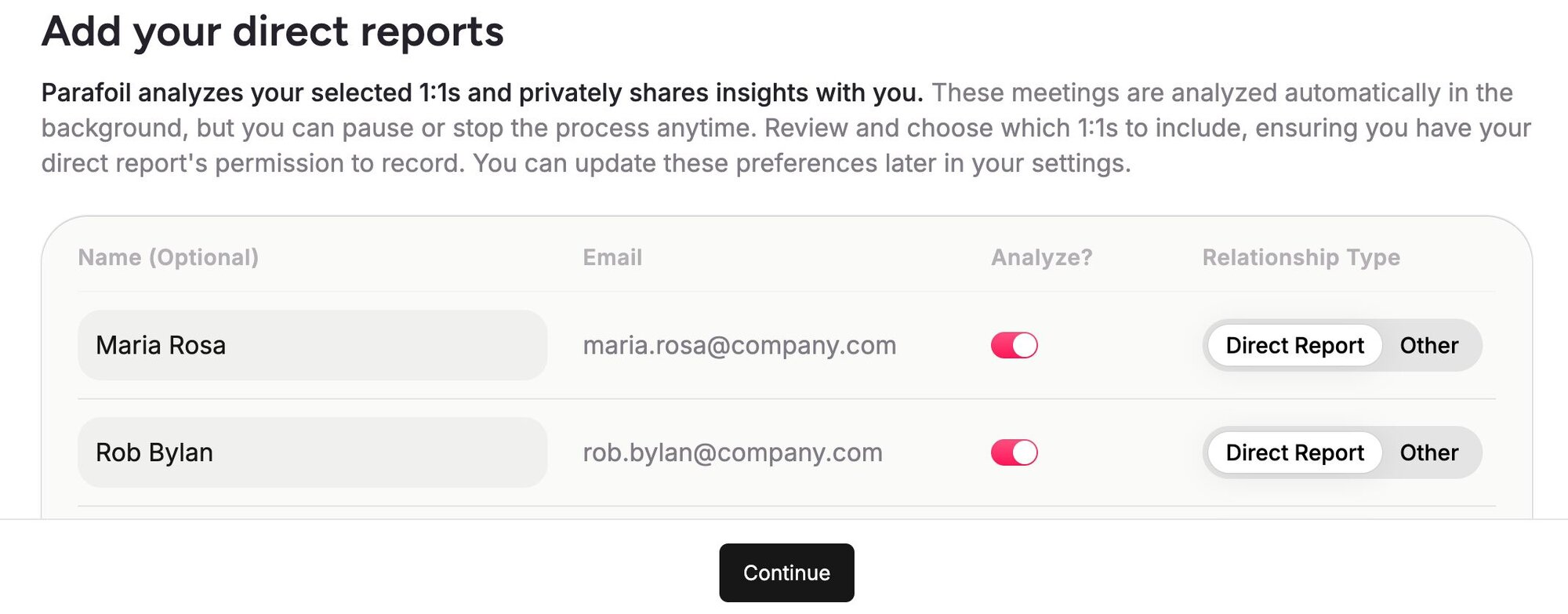Screen dimensions: 1568x614
Task: Click the Analyze? column header
Action: [1041, 257]
